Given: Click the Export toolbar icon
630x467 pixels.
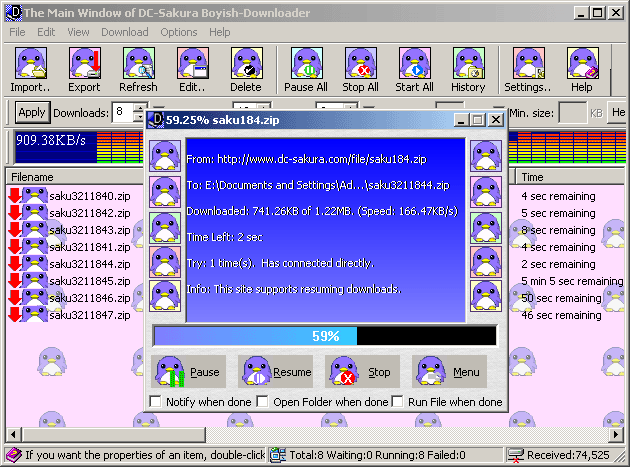Looking at the screenshot, I should (x=84, y=63).
